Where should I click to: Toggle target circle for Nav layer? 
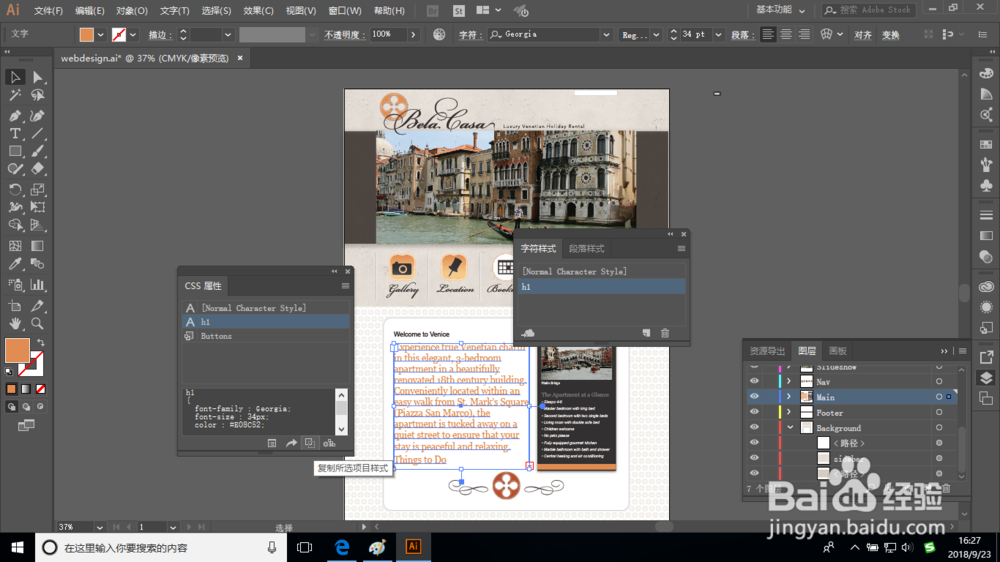tap(939, 381)
